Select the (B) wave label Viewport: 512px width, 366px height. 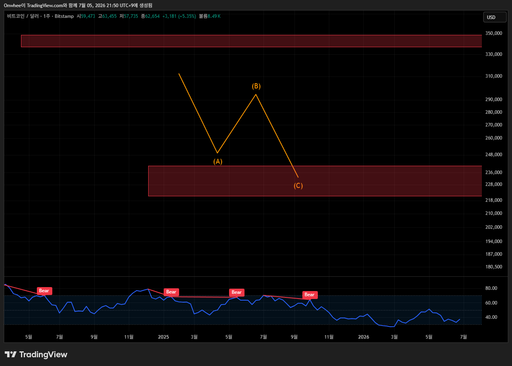pyautogui.click(x=256, y=86)
